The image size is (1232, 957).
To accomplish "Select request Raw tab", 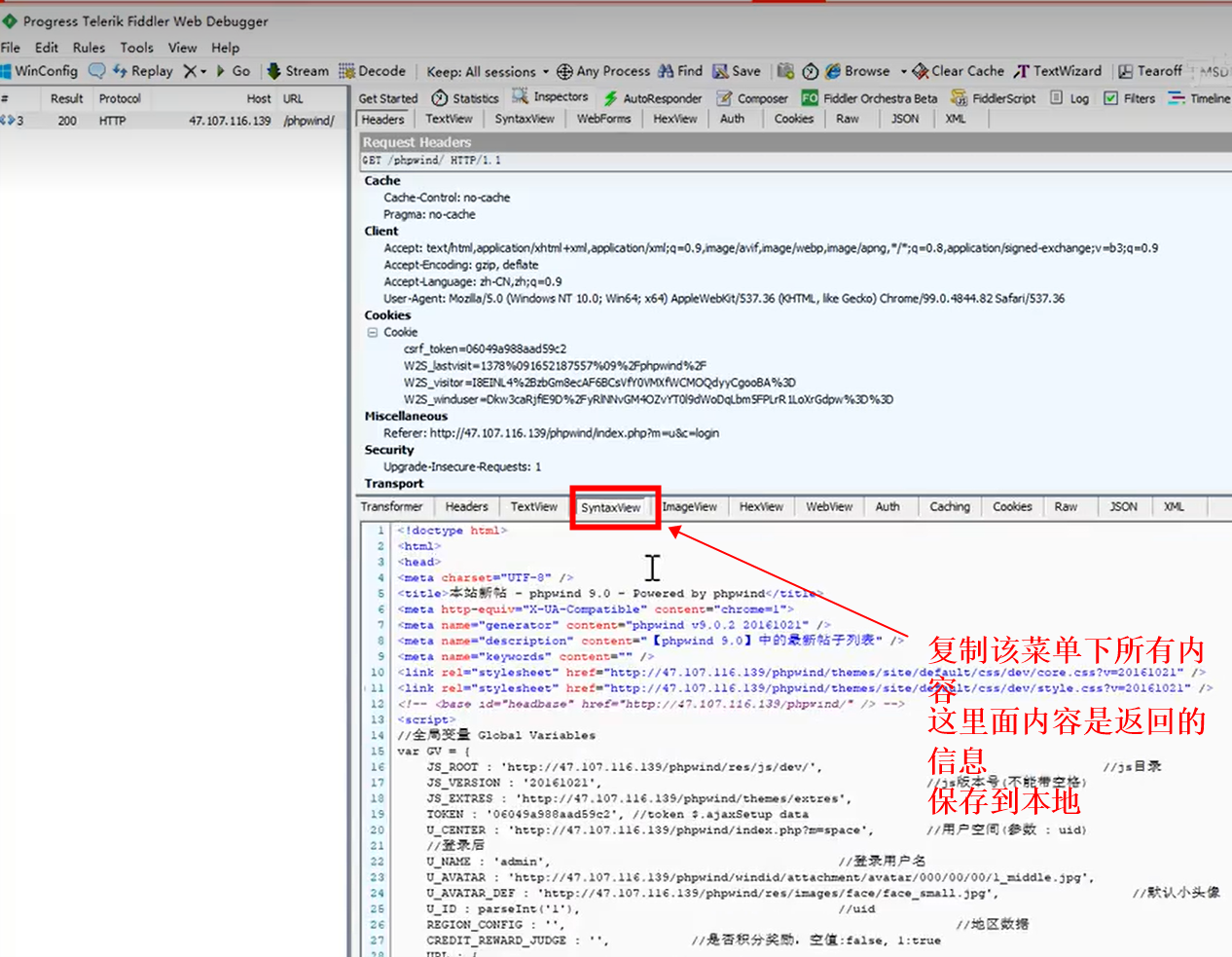I will point(848,119).
